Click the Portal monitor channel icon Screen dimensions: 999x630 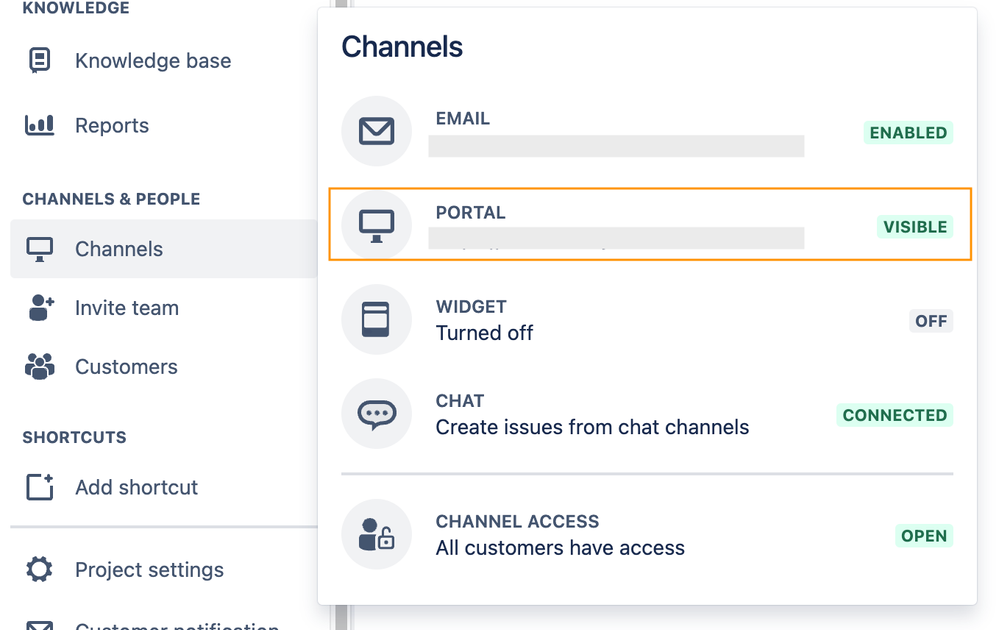(x=377, y=225)
